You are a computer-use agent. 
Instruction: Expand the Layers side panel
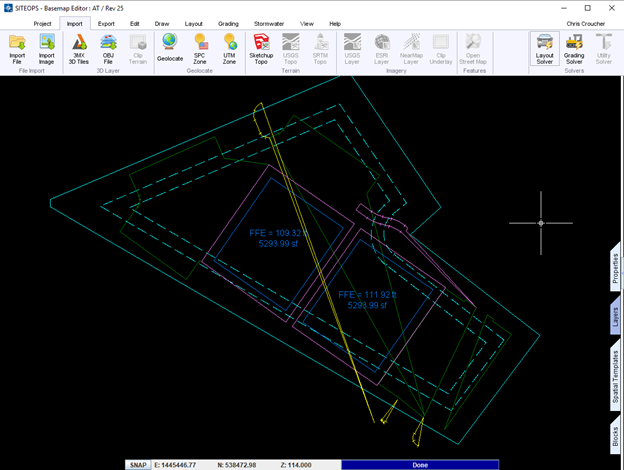click(615, 317)
